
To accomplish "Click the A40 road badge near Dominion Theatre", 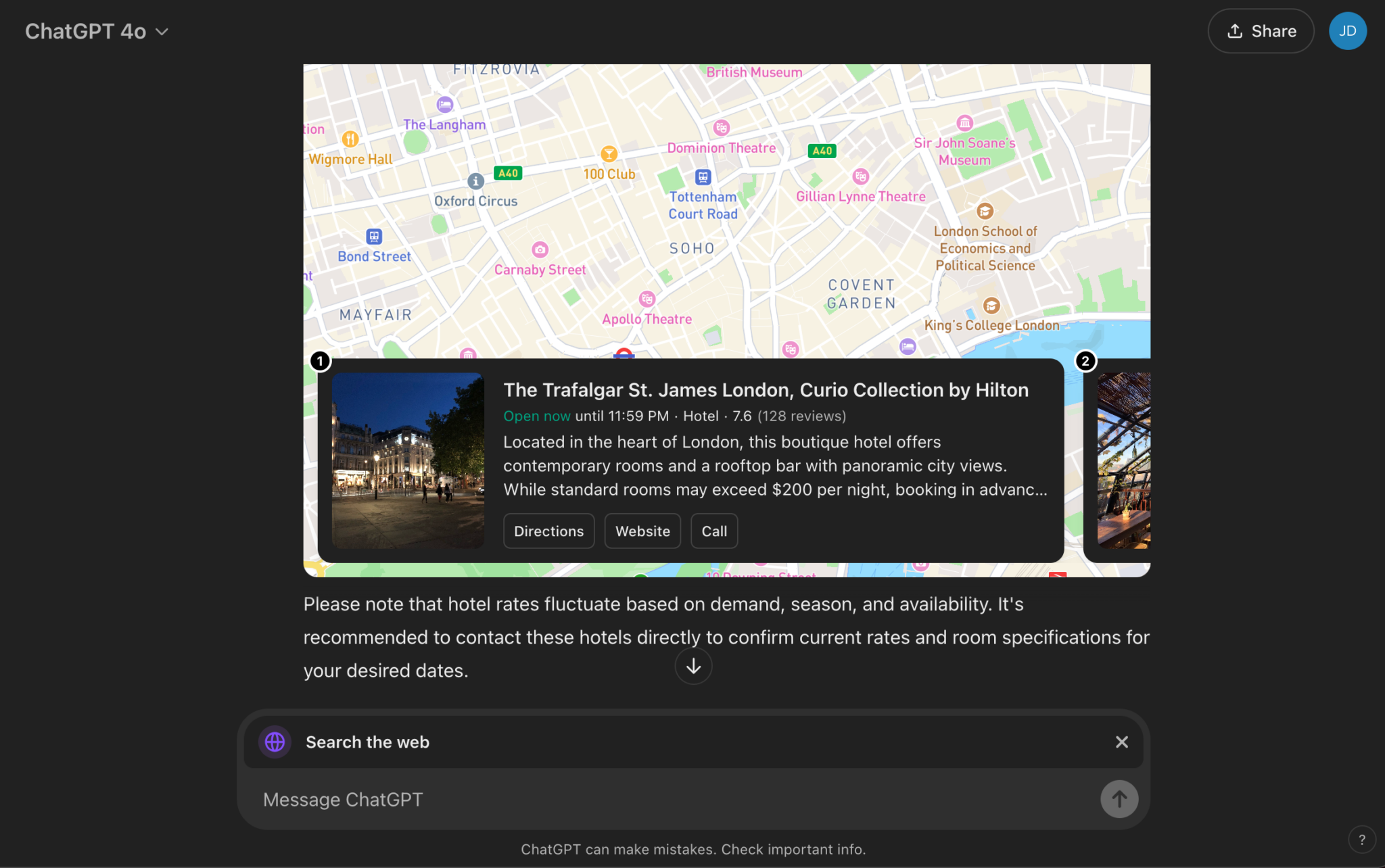I will (x=822, y=151).
